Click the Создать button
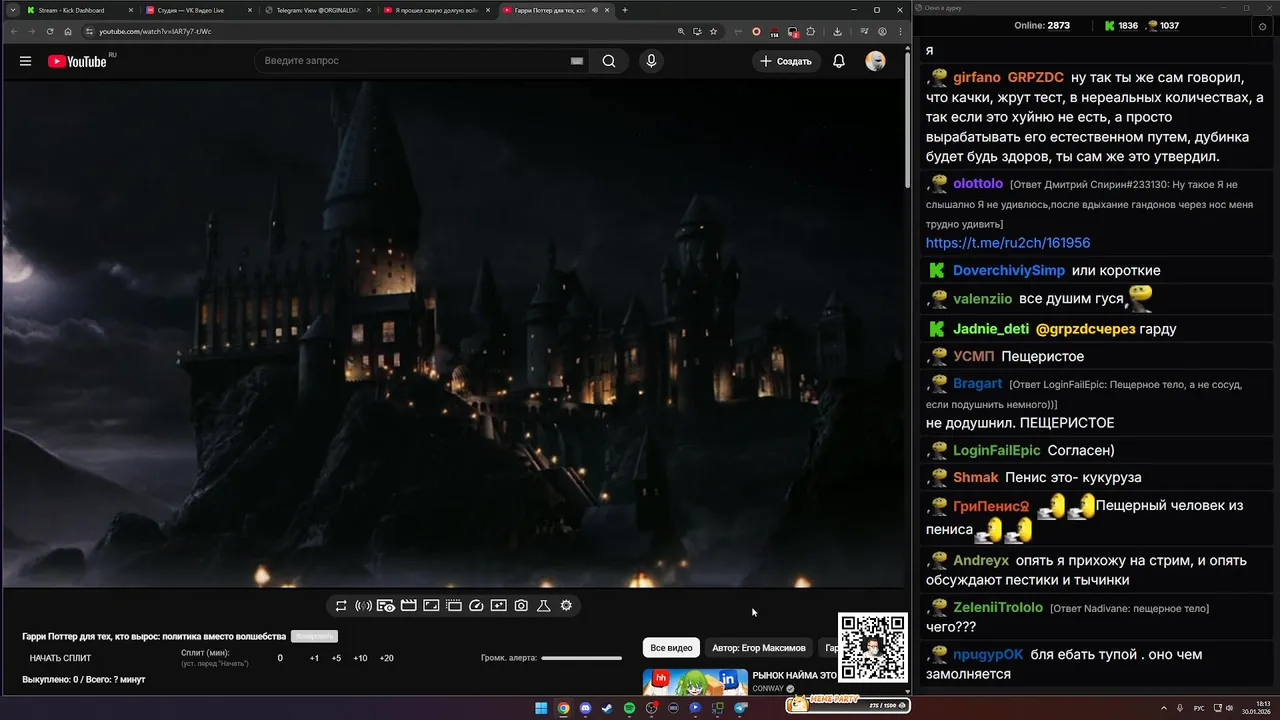 pyautogui.click(x=786, y=61)
